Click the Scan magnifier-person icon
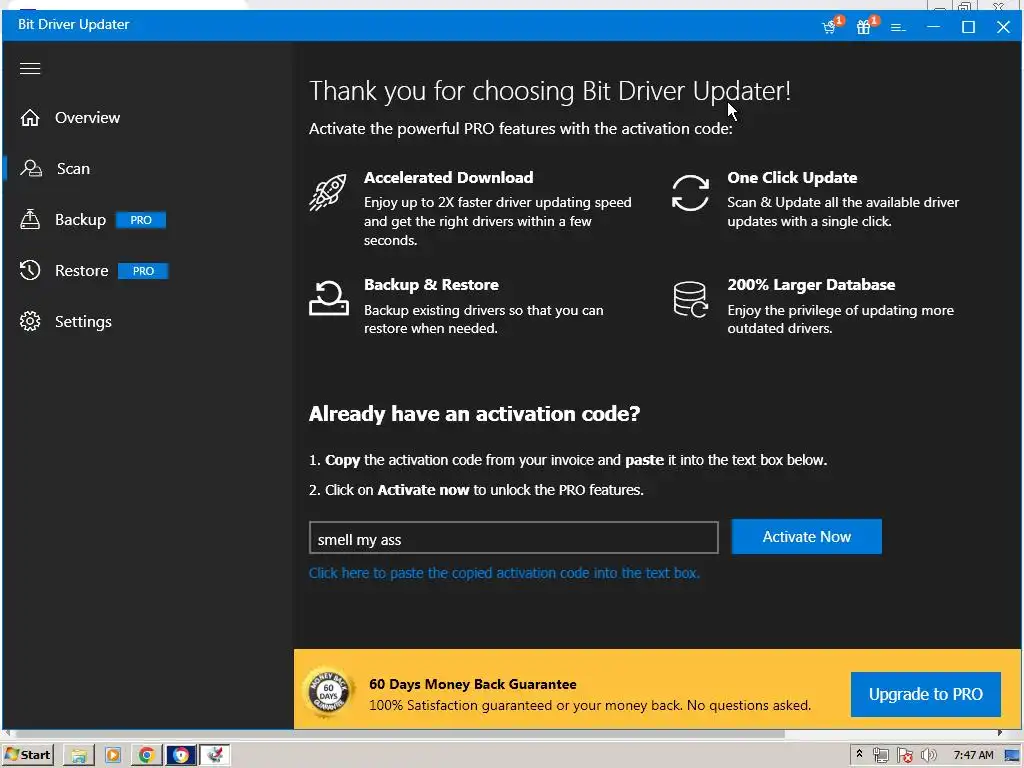Screen dimensions: 1024x768 click(x=31, y=168)
